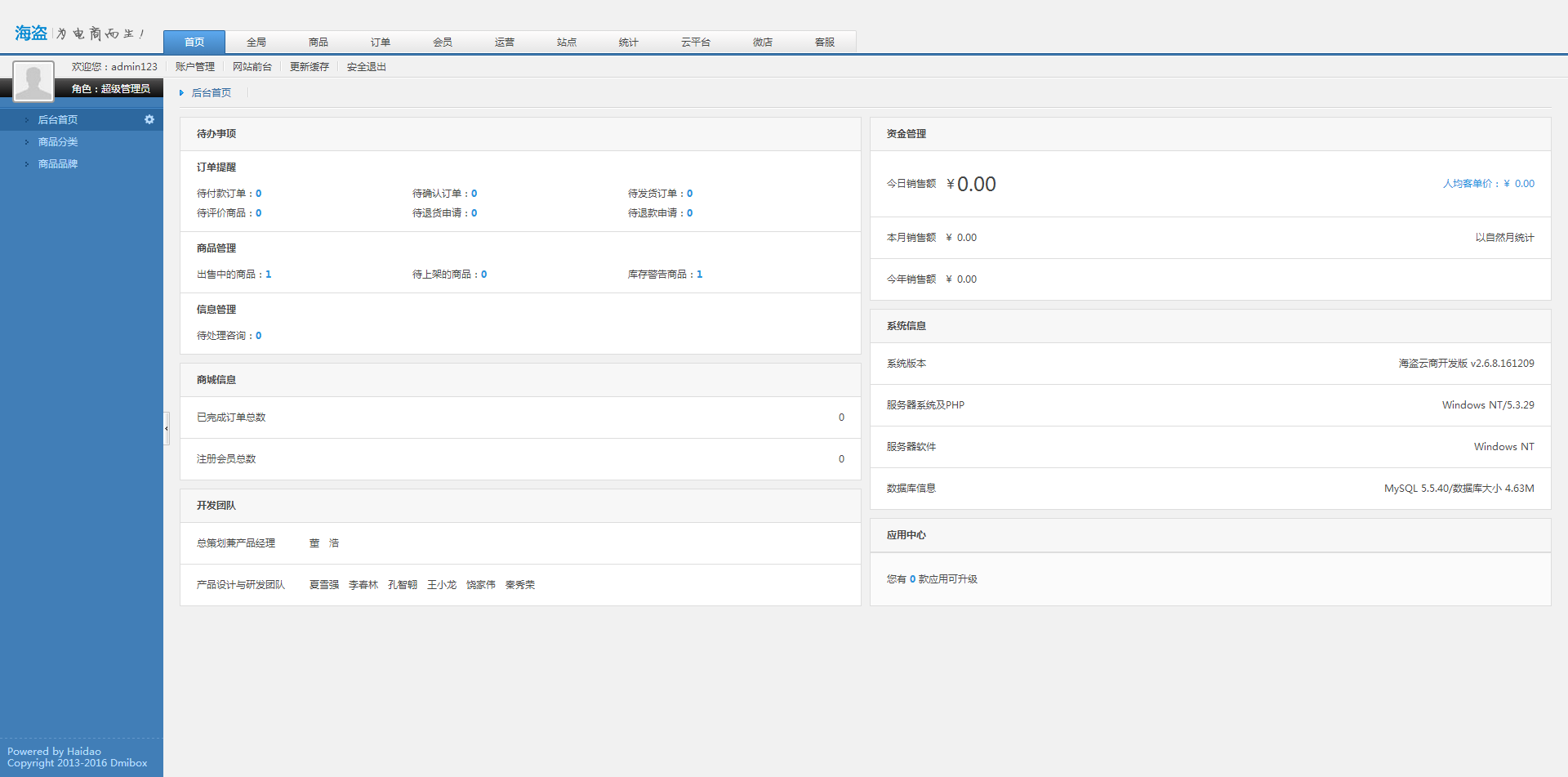Click the 待办事项 panel header
The image size is (1568, 777).
tap(520, 134)
